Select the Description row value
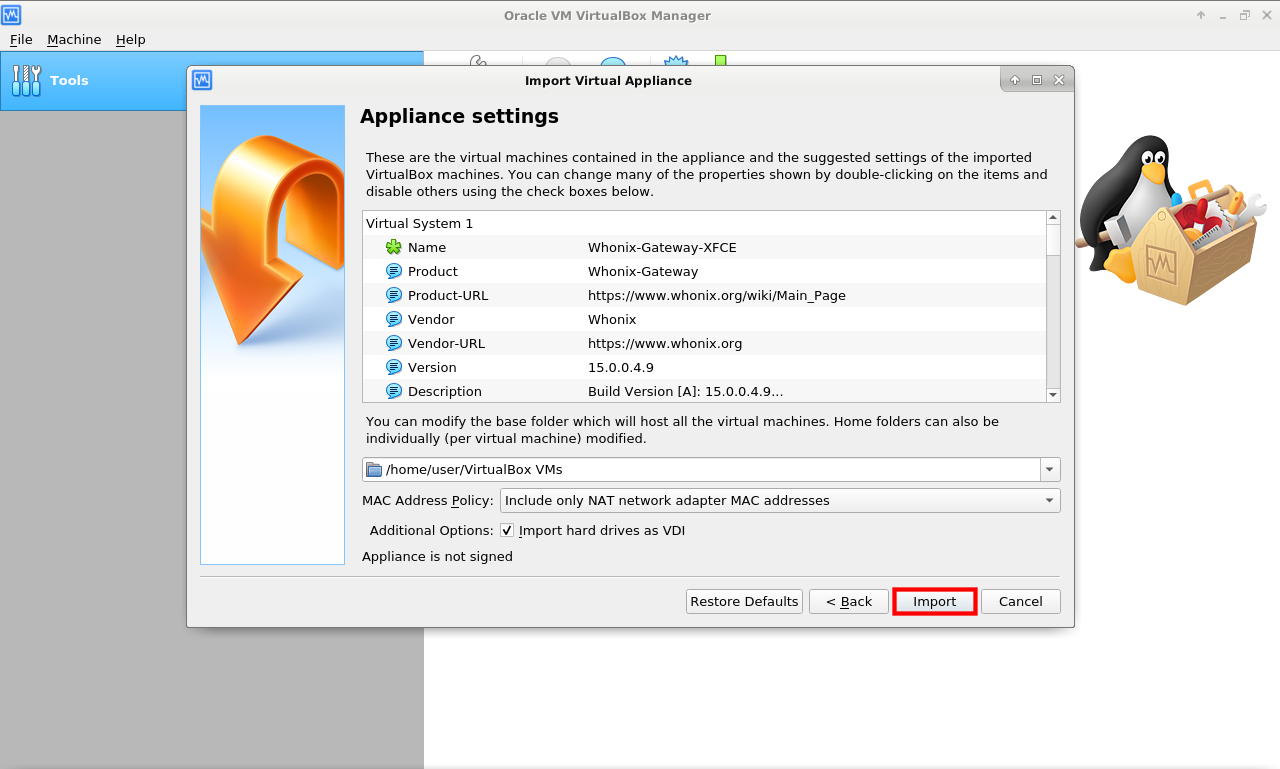 (x=685, y=391)
